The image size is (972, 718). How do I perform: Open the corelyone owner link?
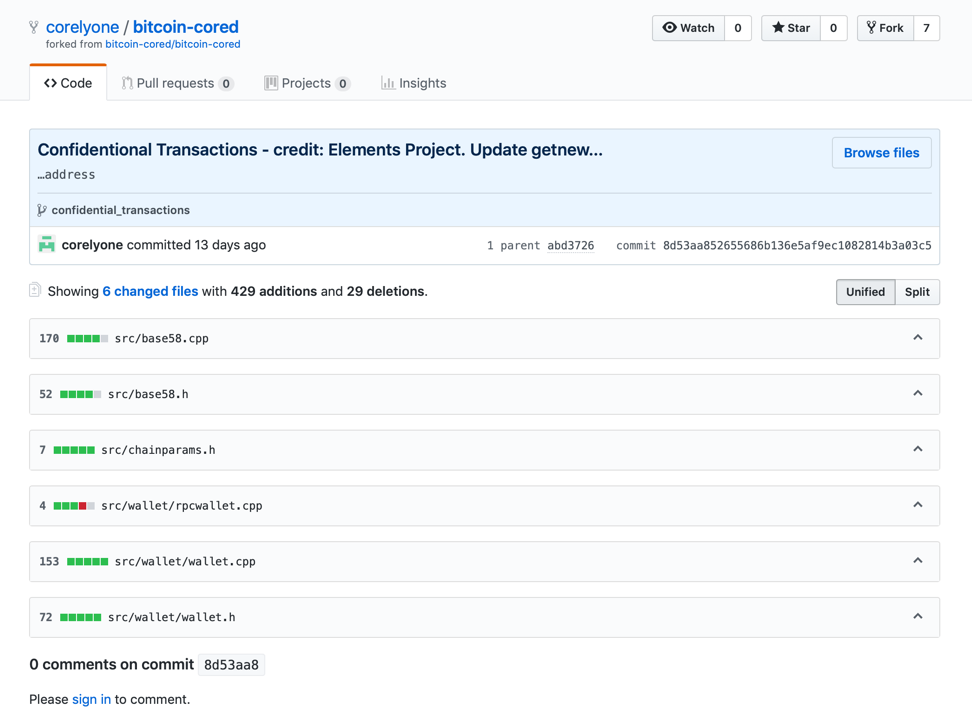(x=82, y=27)
